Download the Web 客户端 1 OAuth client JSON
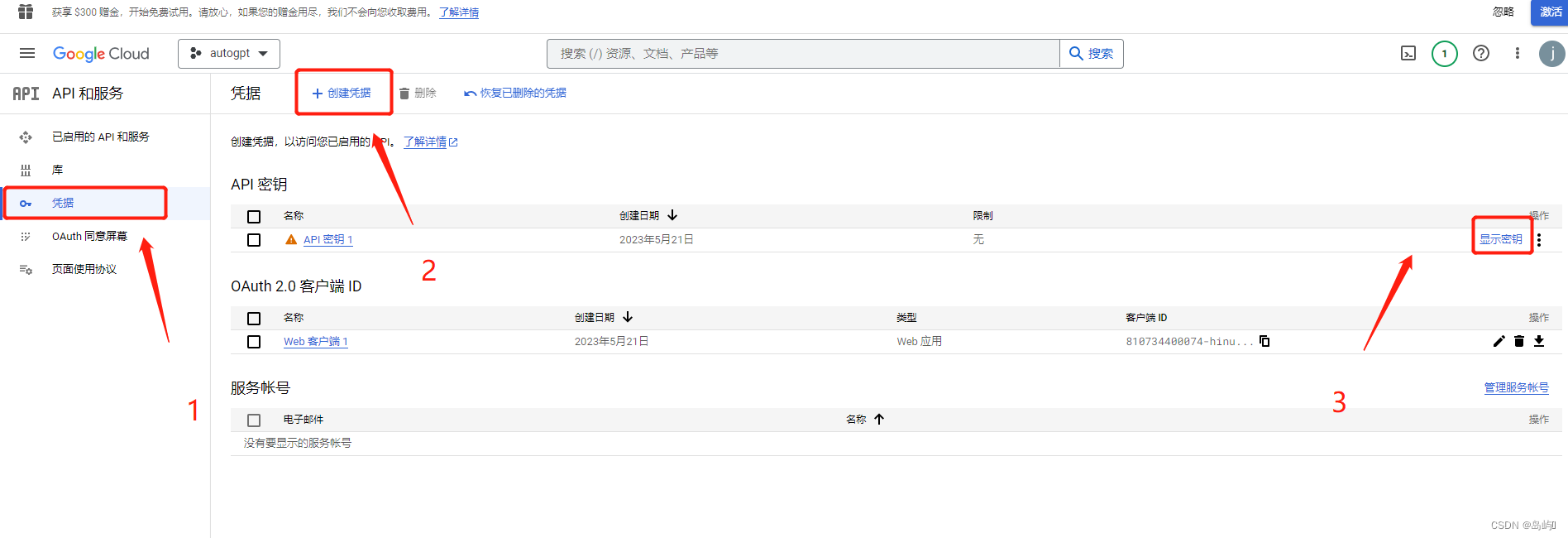Screen dimensions: 1568x538 coord(1539,341)
